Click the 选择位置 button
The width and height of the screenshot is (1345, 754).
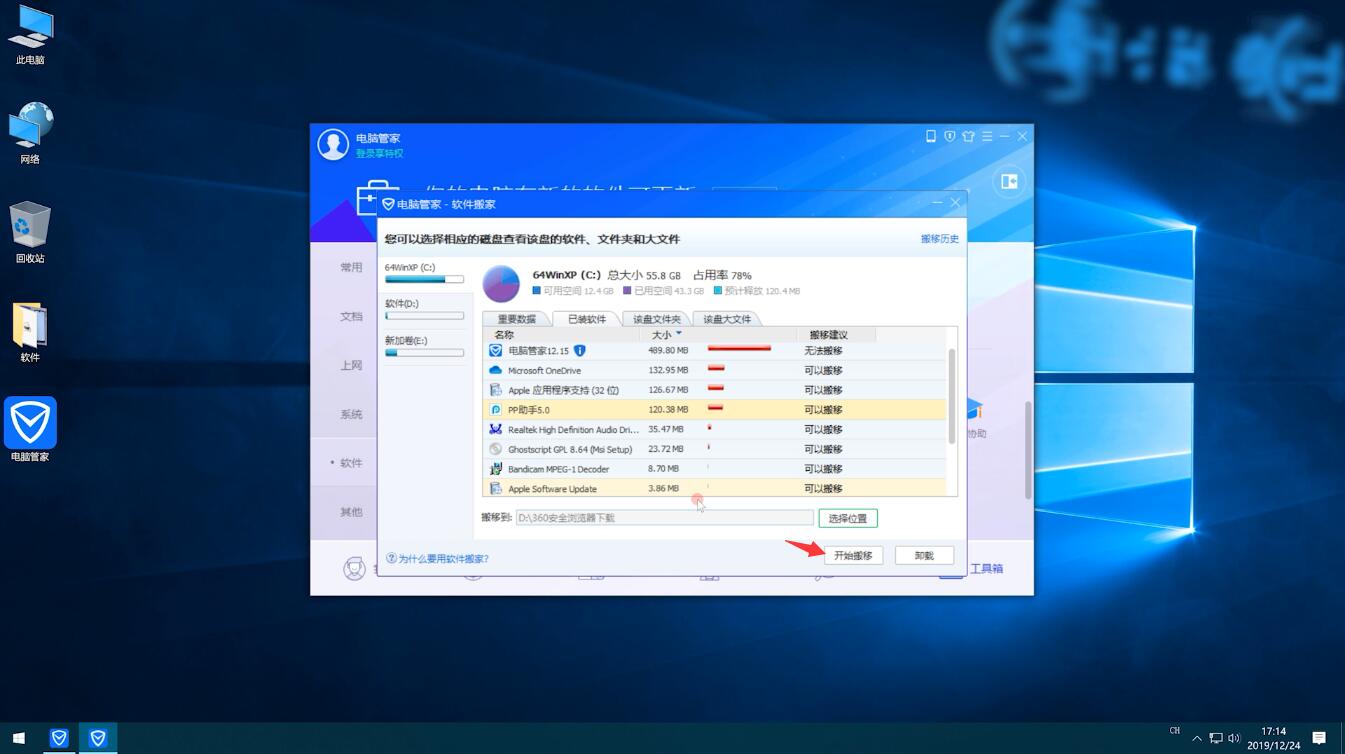(x=848, y=518)
